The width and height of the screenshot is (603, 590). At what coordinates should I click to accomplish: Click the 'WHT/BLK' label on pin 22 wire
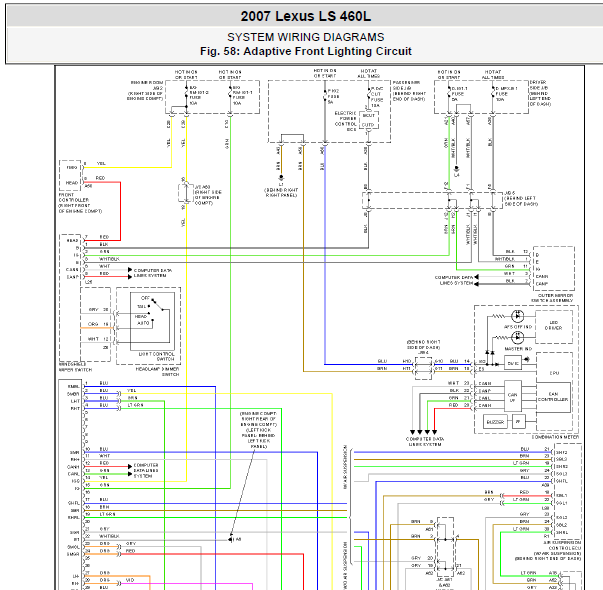109,536
